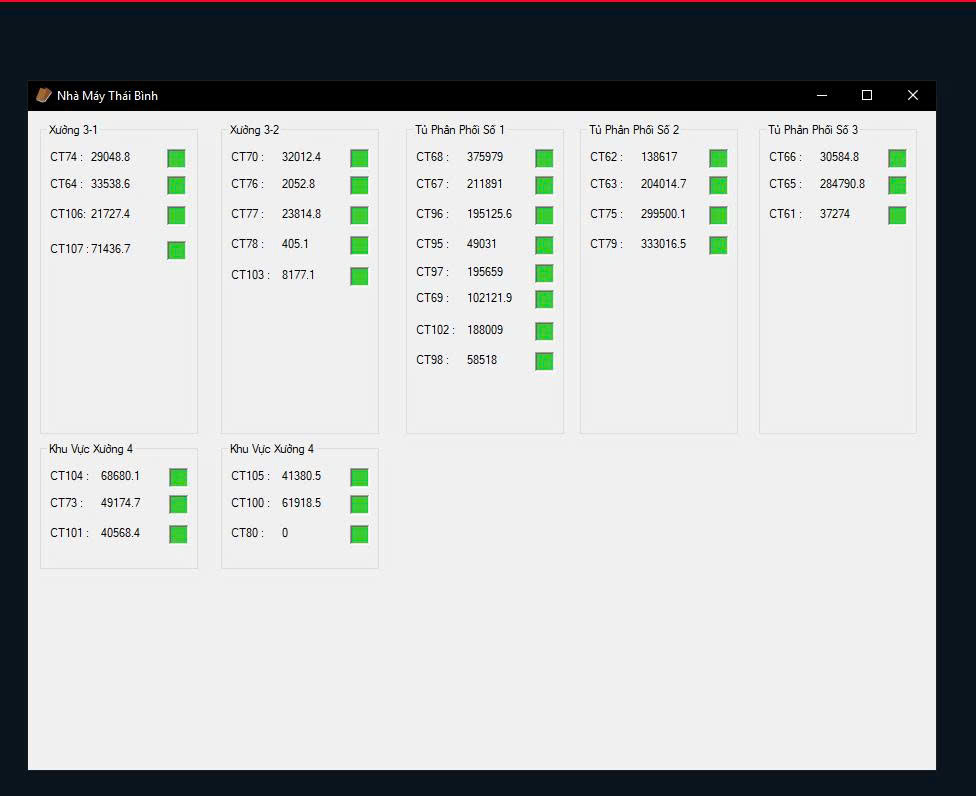The image size is (976, 796).
Task: Click the status indicator beside CT104
Action: [x=178, y=477]
